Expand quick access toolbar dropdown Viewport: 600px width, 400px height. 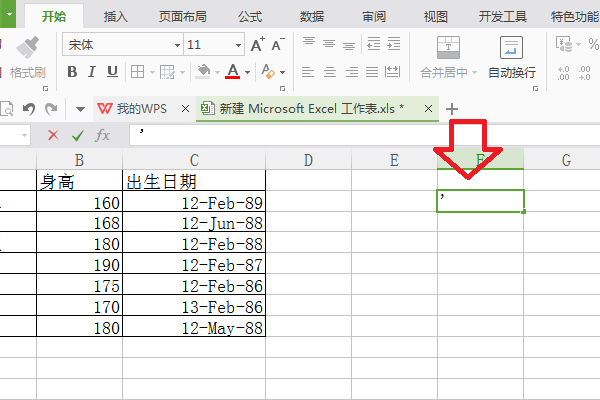coord(80,109)
